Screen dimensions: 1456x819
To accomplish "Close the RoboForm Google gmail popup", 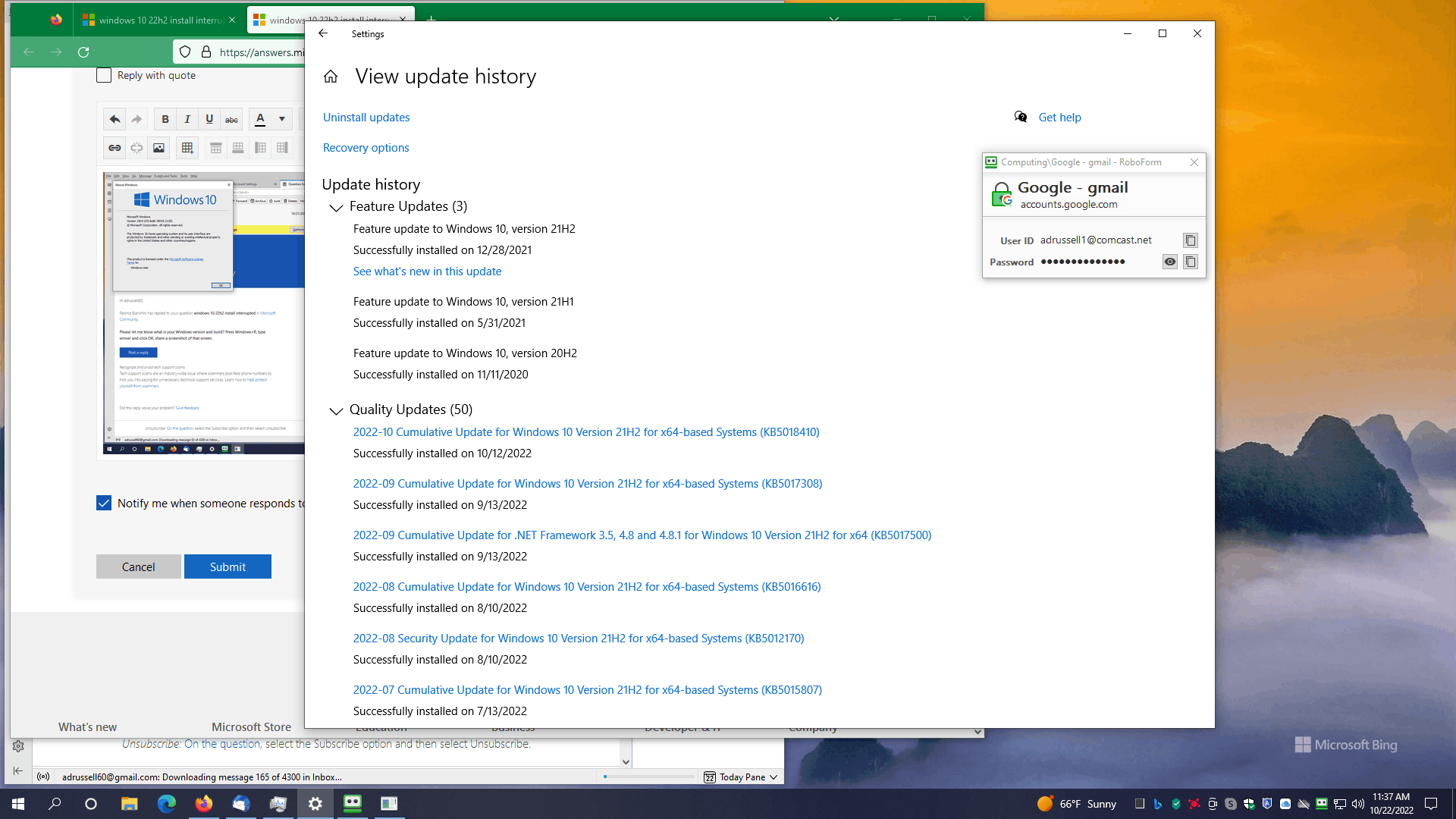I will [1194, 162].
